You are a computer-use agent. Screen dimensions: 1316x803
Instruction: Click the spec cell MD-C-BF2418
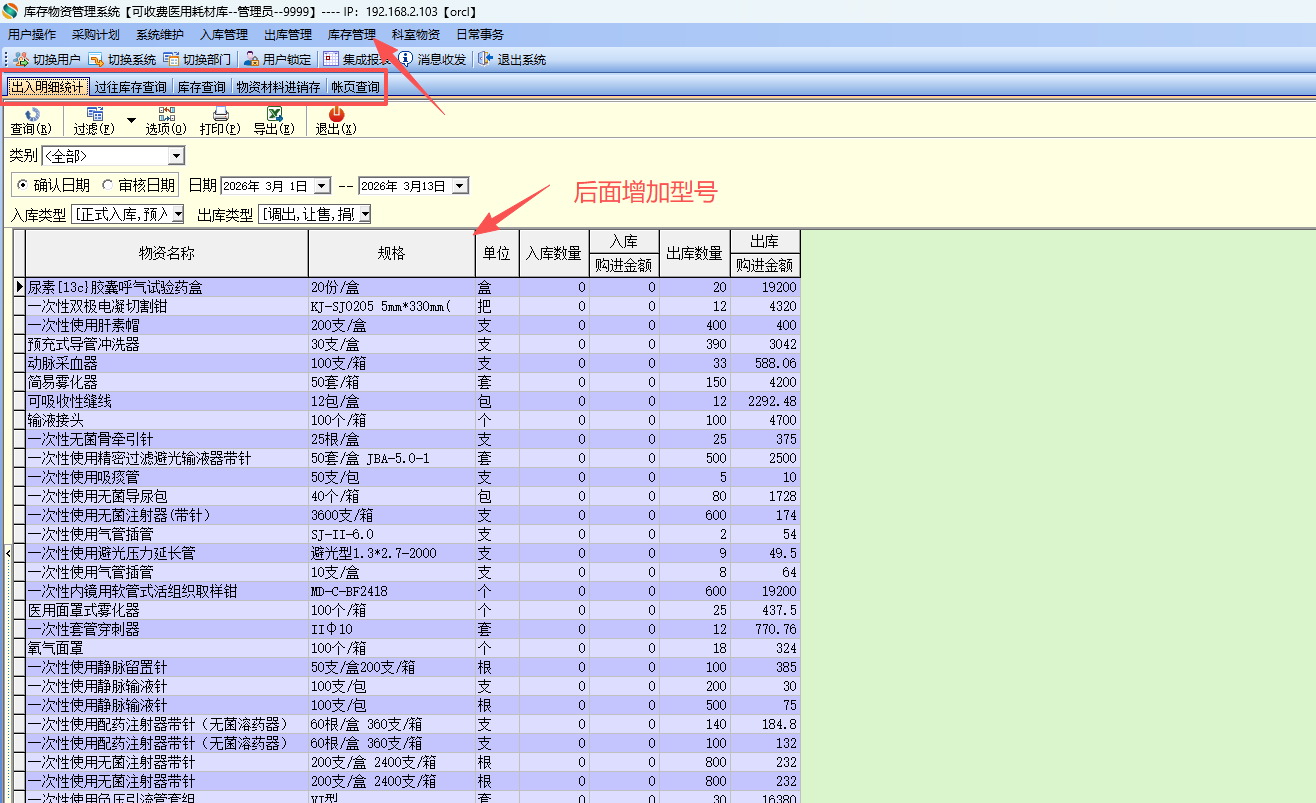[x=391, y=591]
